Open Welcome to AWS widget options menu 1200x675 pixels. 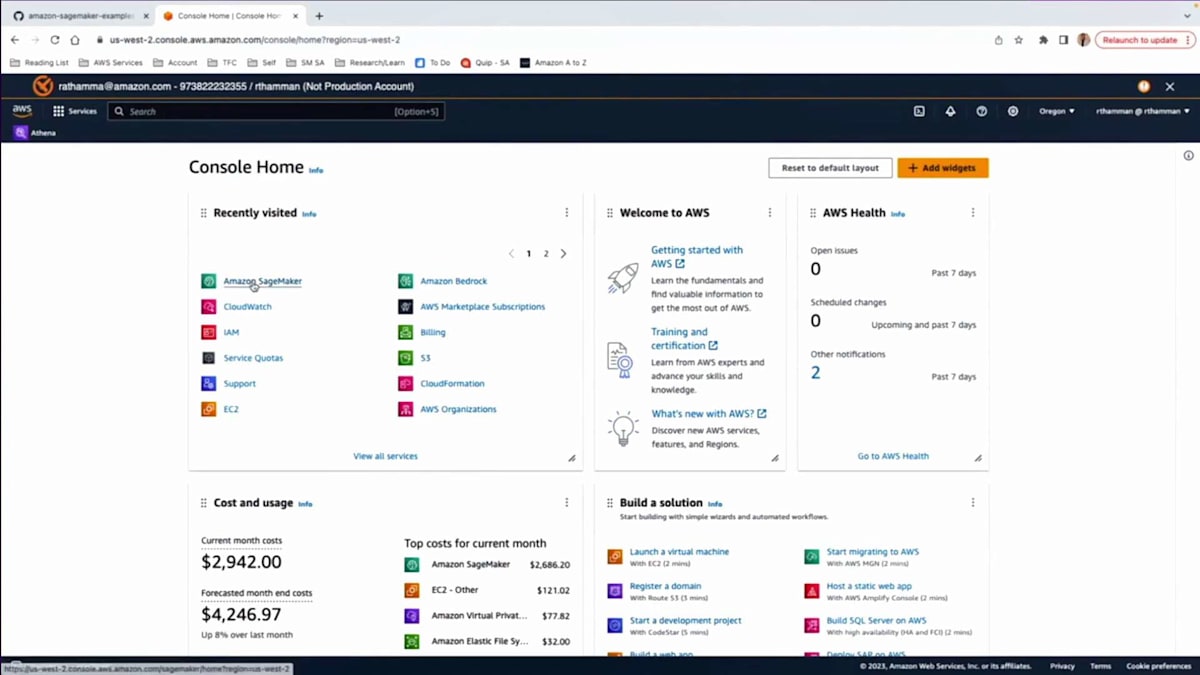[769, 213]
